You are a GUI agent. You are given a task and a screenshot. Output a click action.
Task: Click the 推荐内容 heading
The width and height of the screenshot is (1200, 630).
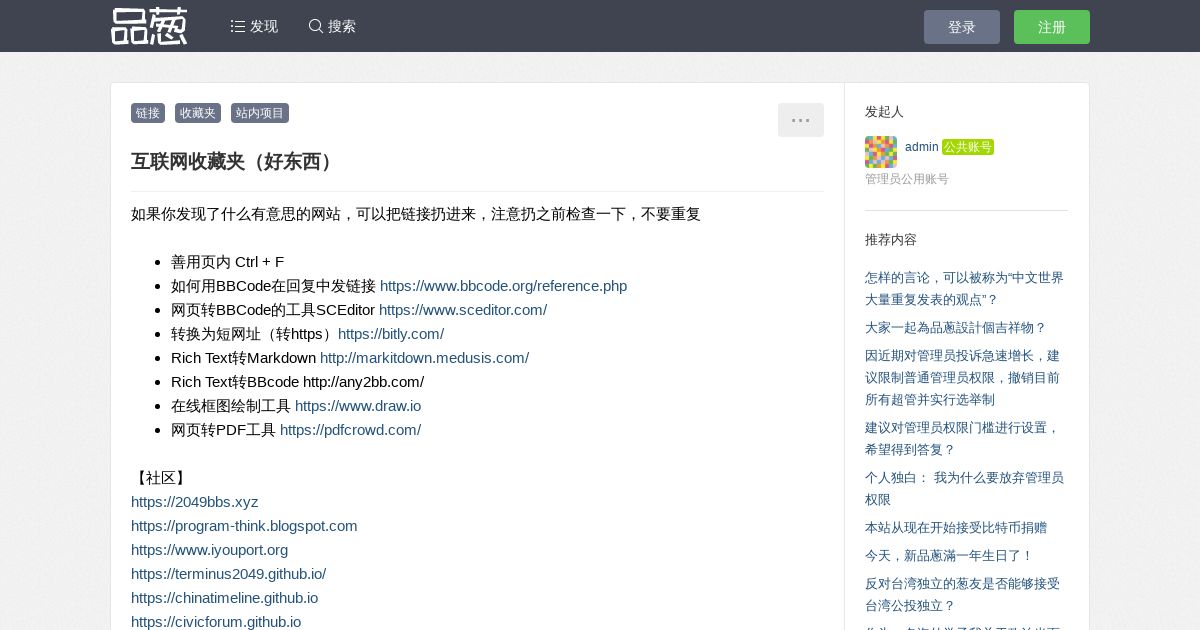pyautogui.click(x=891, y=240)
